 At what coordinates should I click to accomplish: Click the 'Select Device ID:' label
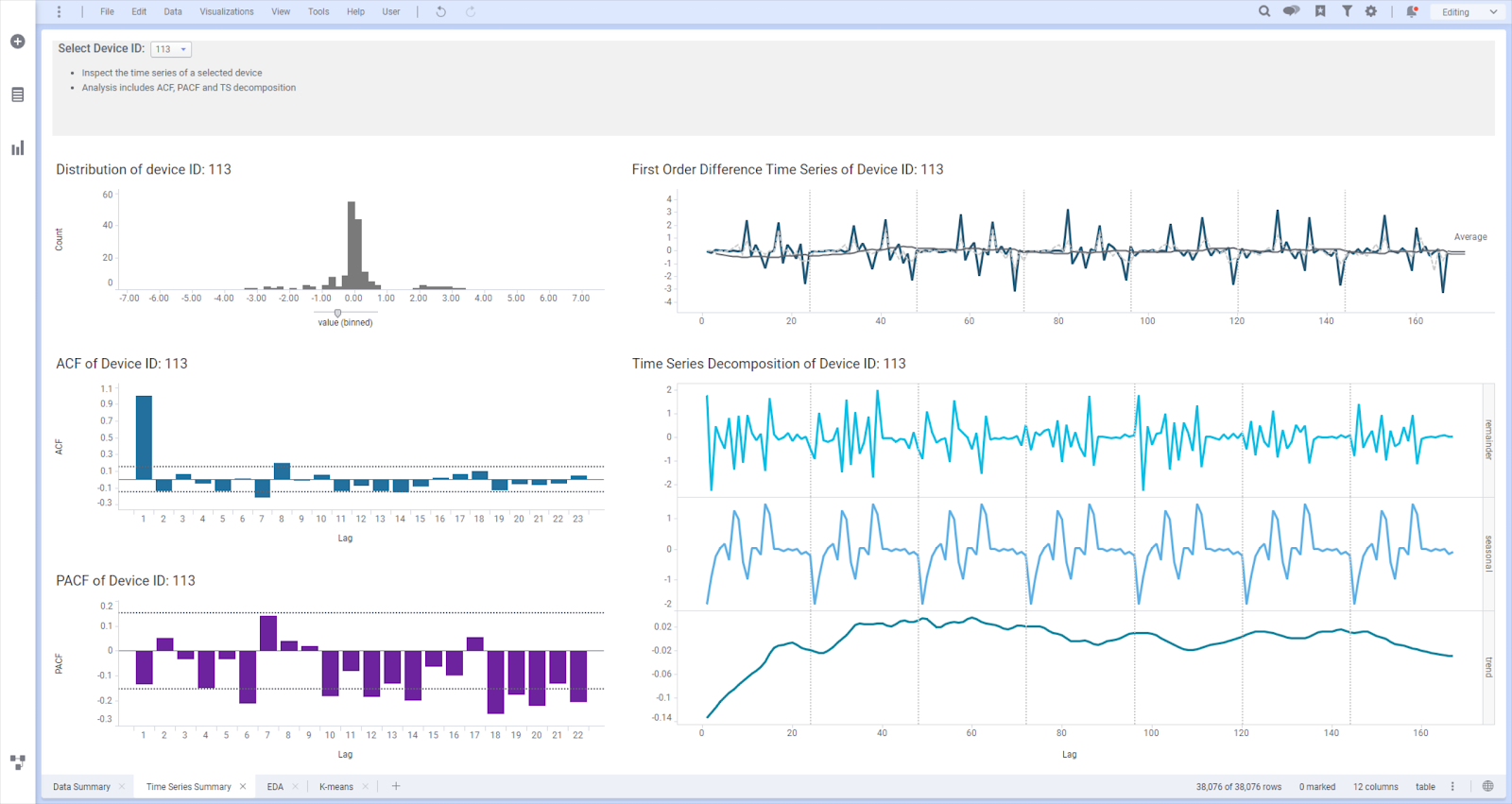click(x=101, y=48)
